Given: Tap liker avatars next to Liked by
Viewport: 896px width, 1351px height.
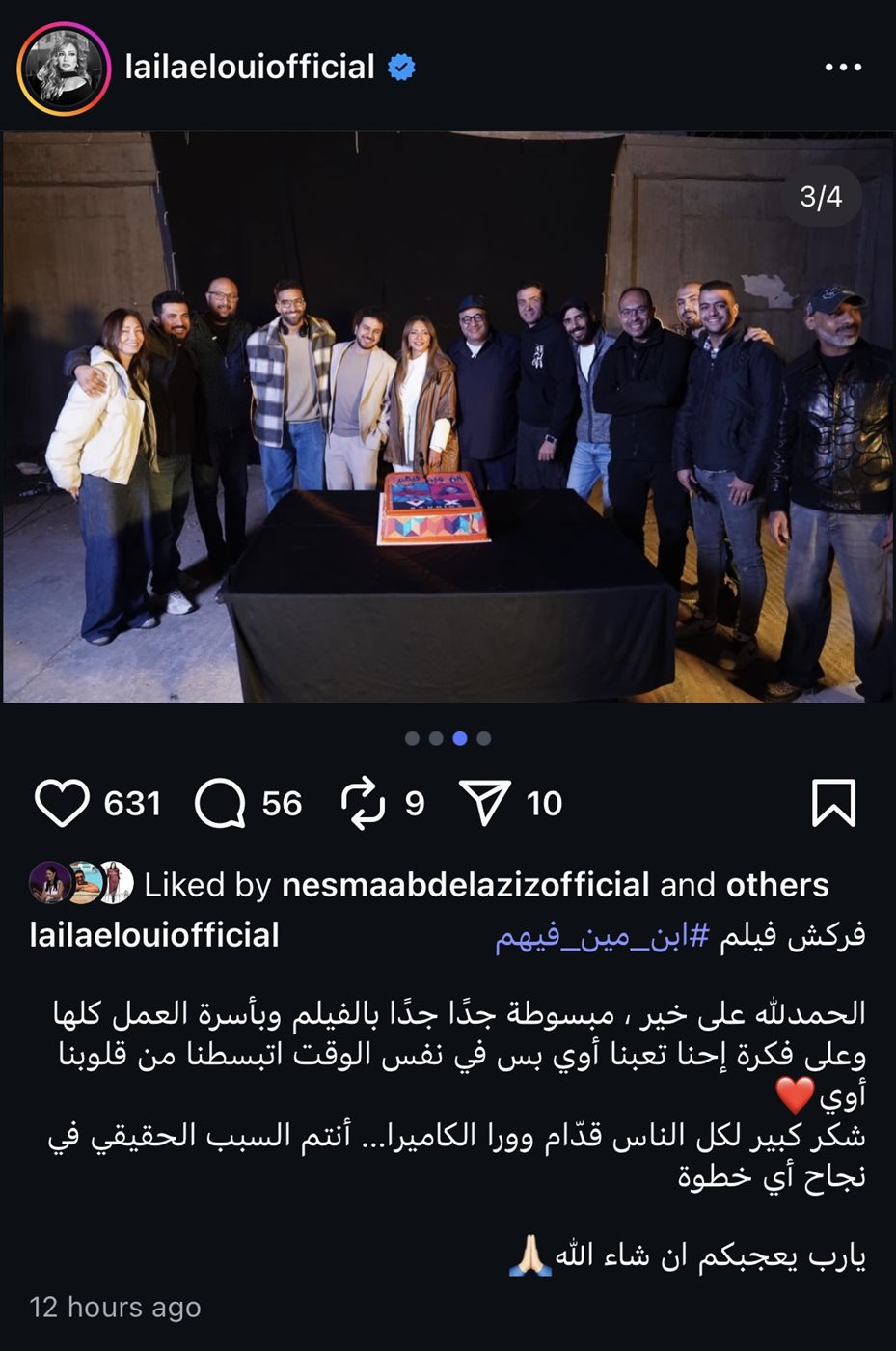Looking at the screenshot, I should pyautogui.click(x=81, y=883).
